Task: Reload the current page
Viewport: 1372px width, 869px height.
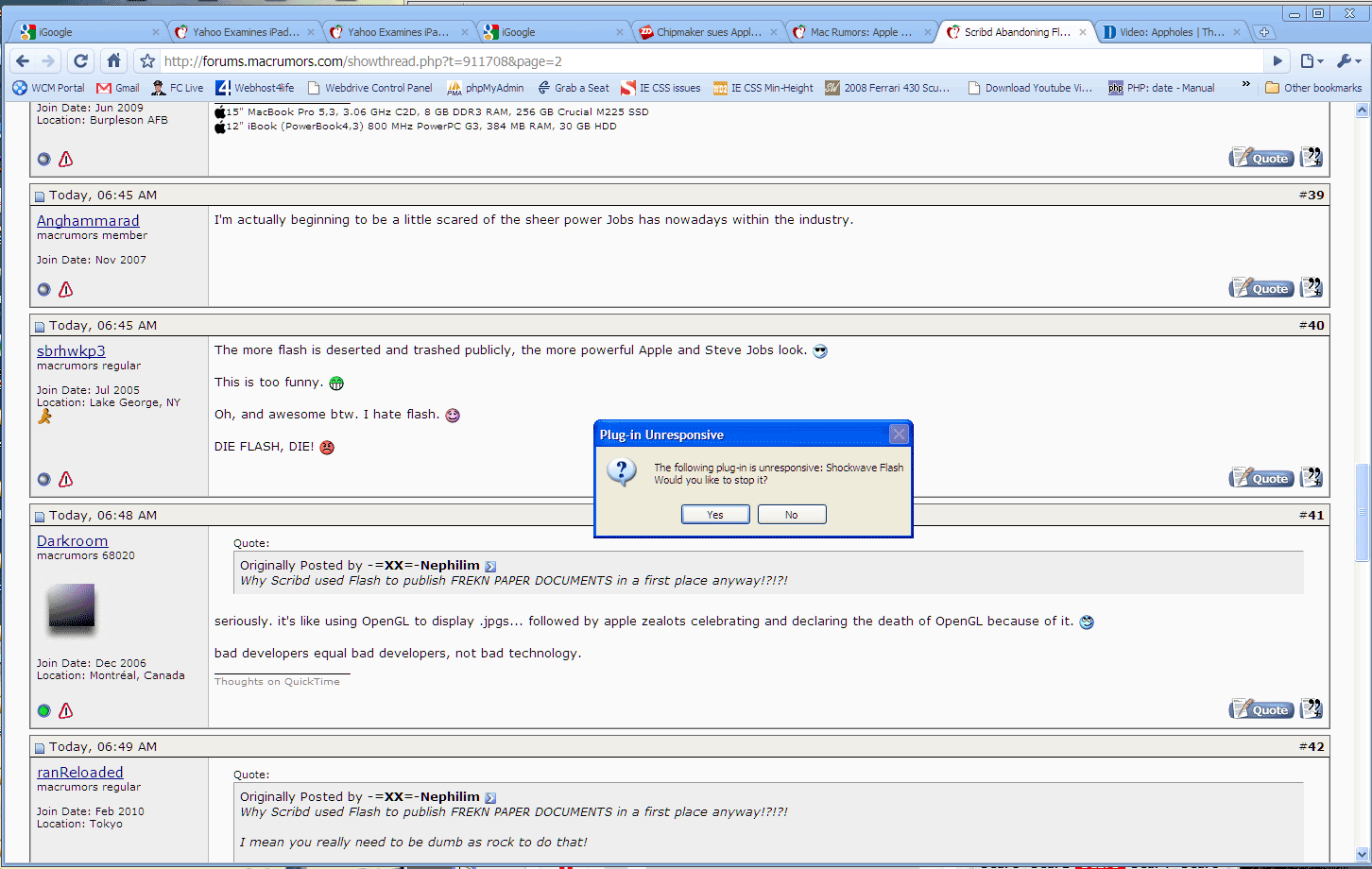Action: (81, 61)
